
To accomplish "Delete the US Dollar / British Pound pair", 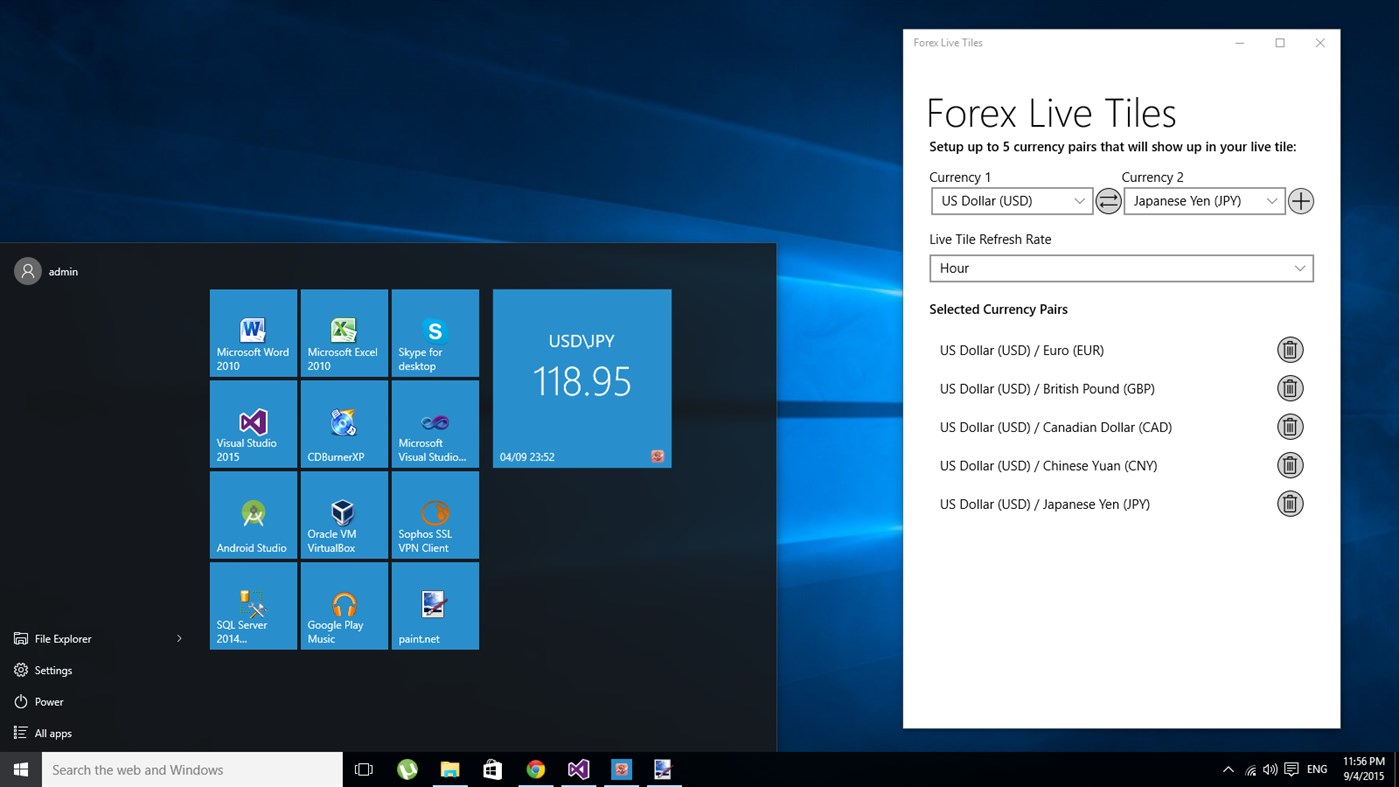I will (1290, 388).
